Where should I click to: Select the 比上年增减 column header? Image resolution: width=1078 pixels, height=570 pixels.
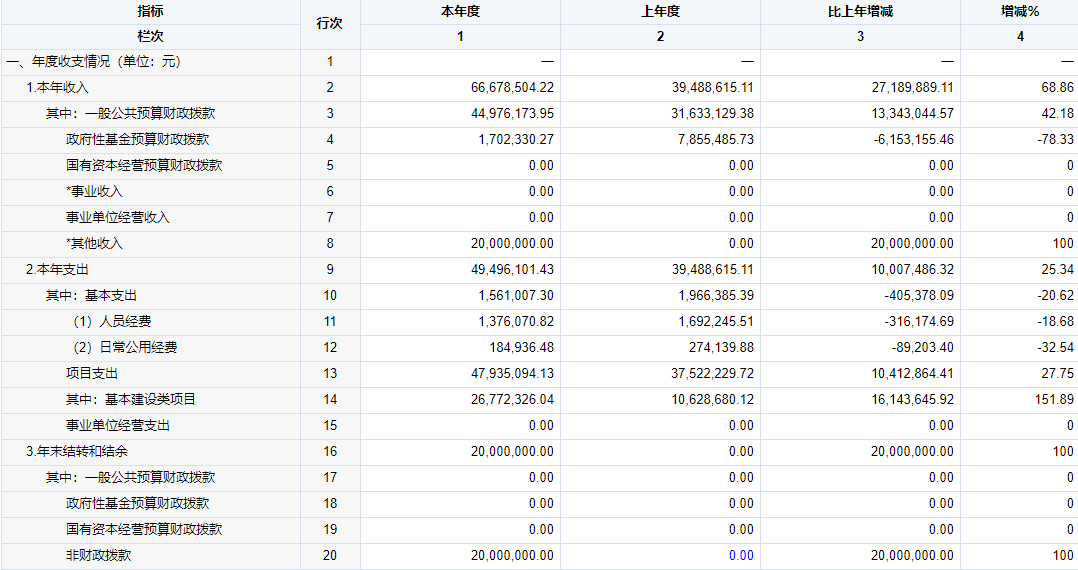tap(860, 12)
